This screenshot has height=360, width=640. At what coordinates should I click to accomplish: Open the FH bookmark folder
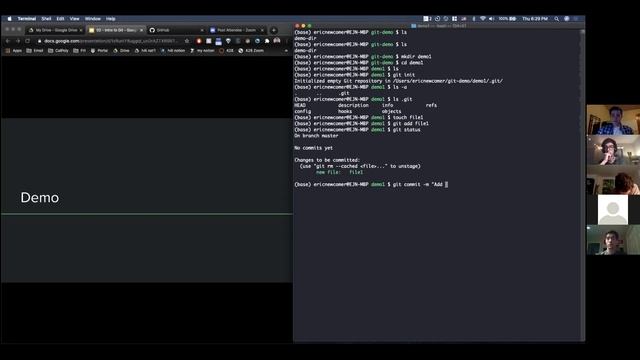click(80, 51)
